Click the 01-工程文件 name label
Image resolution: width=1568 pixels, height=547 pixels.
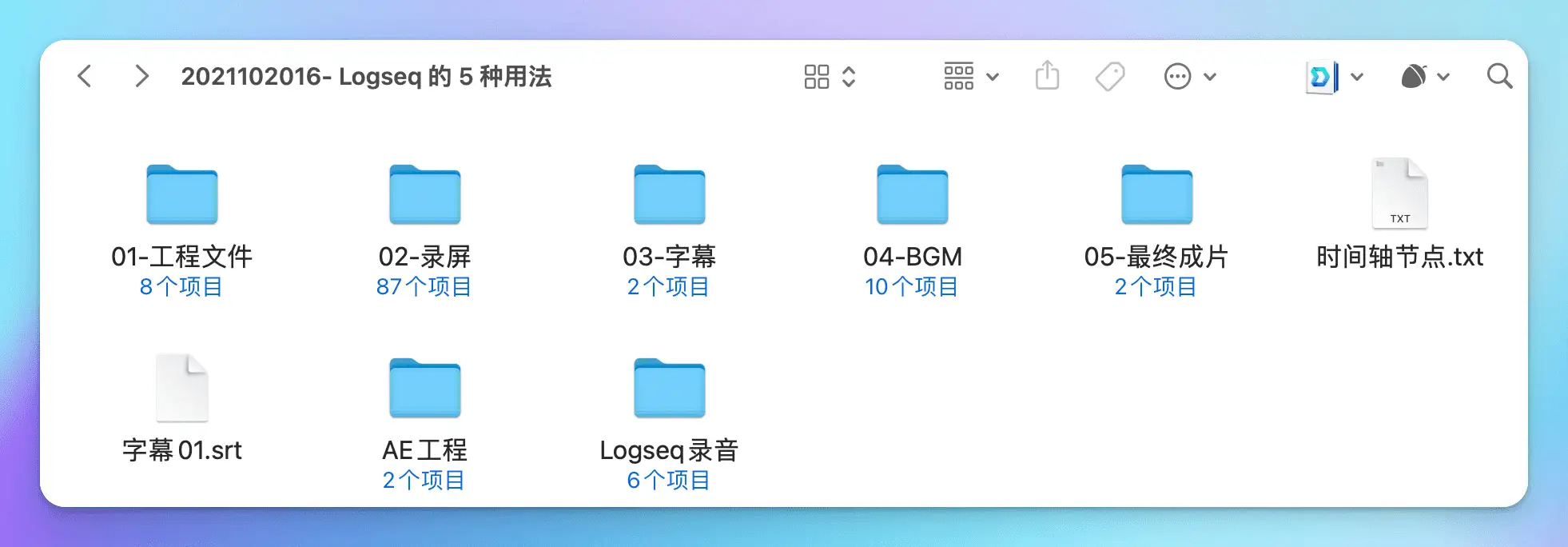182,257
